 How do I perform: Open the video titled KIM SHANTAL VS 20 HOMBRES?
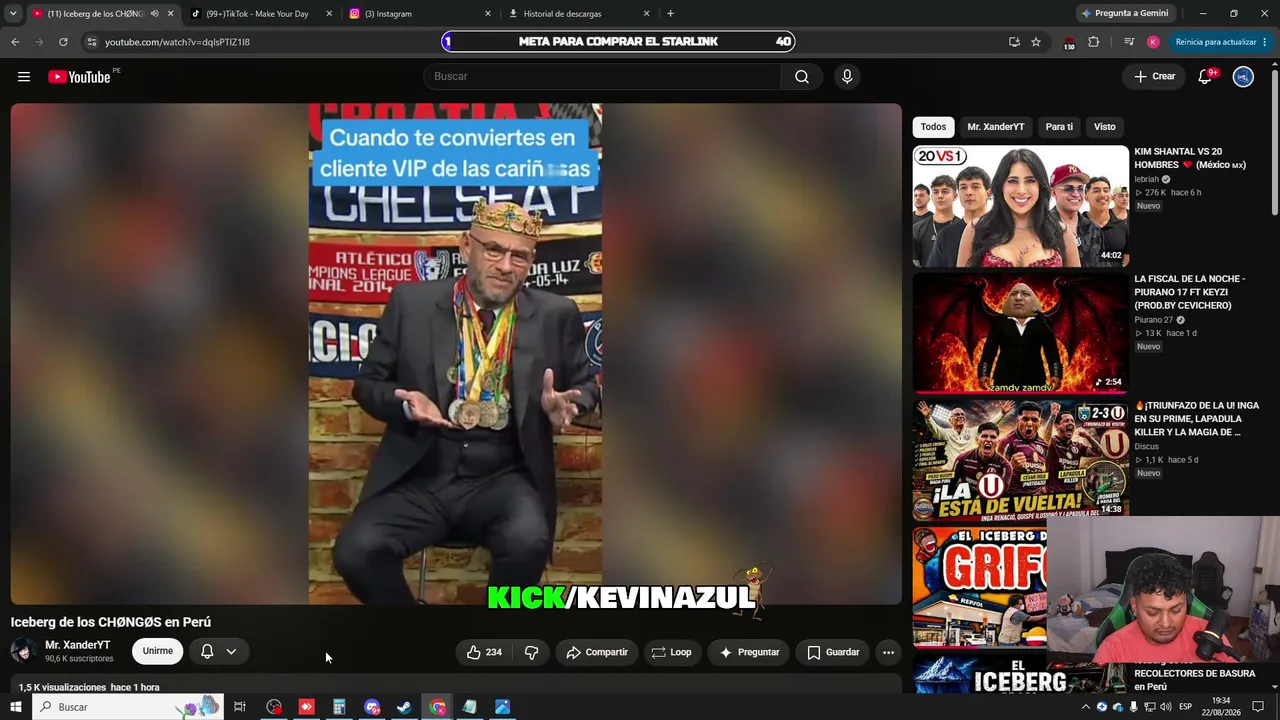[x=1192, y=158]
